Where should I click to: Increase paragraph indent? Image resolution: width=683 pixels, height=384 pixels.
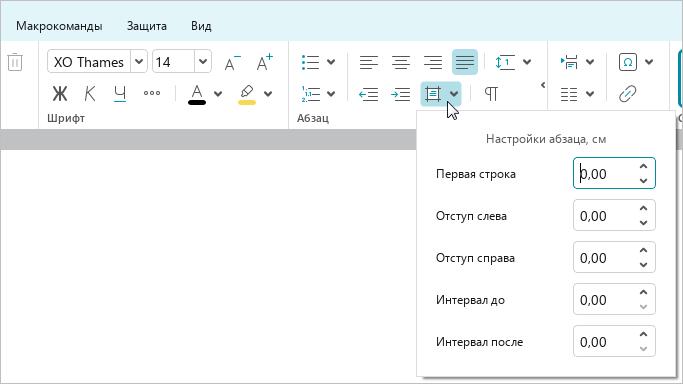point(401,94)
